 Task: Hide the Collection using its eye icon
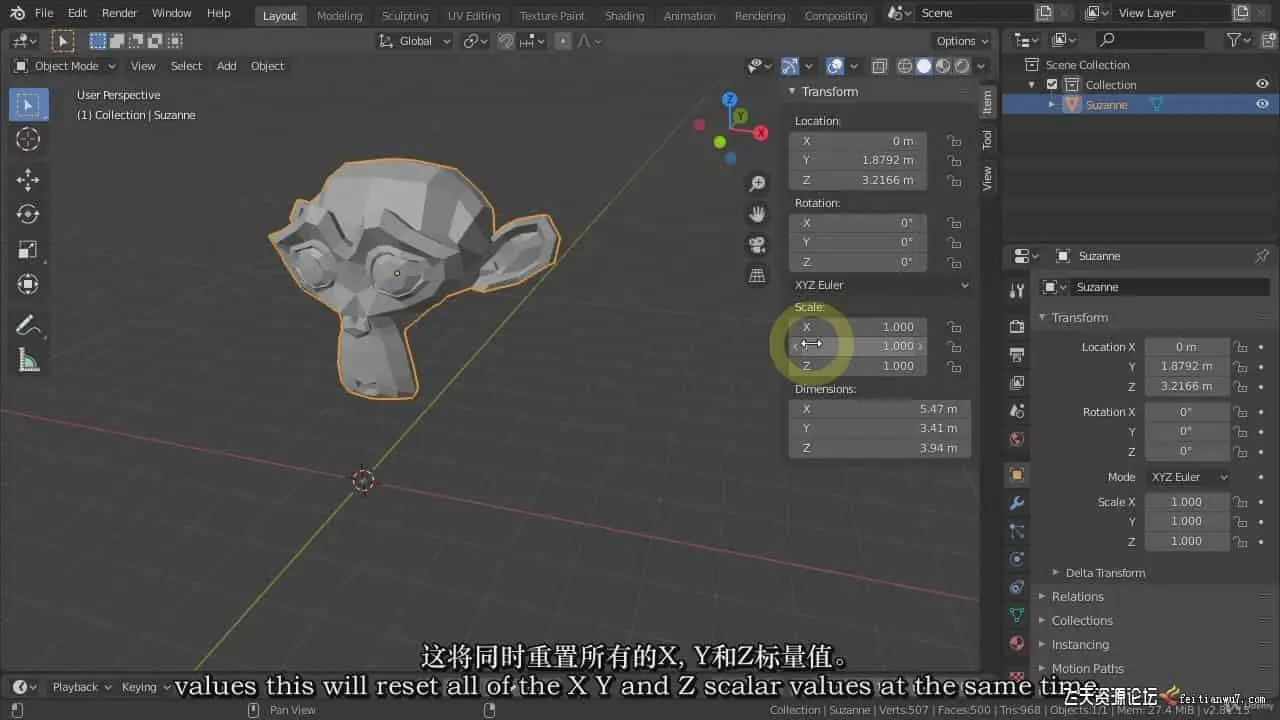(x=1262, y=85)
